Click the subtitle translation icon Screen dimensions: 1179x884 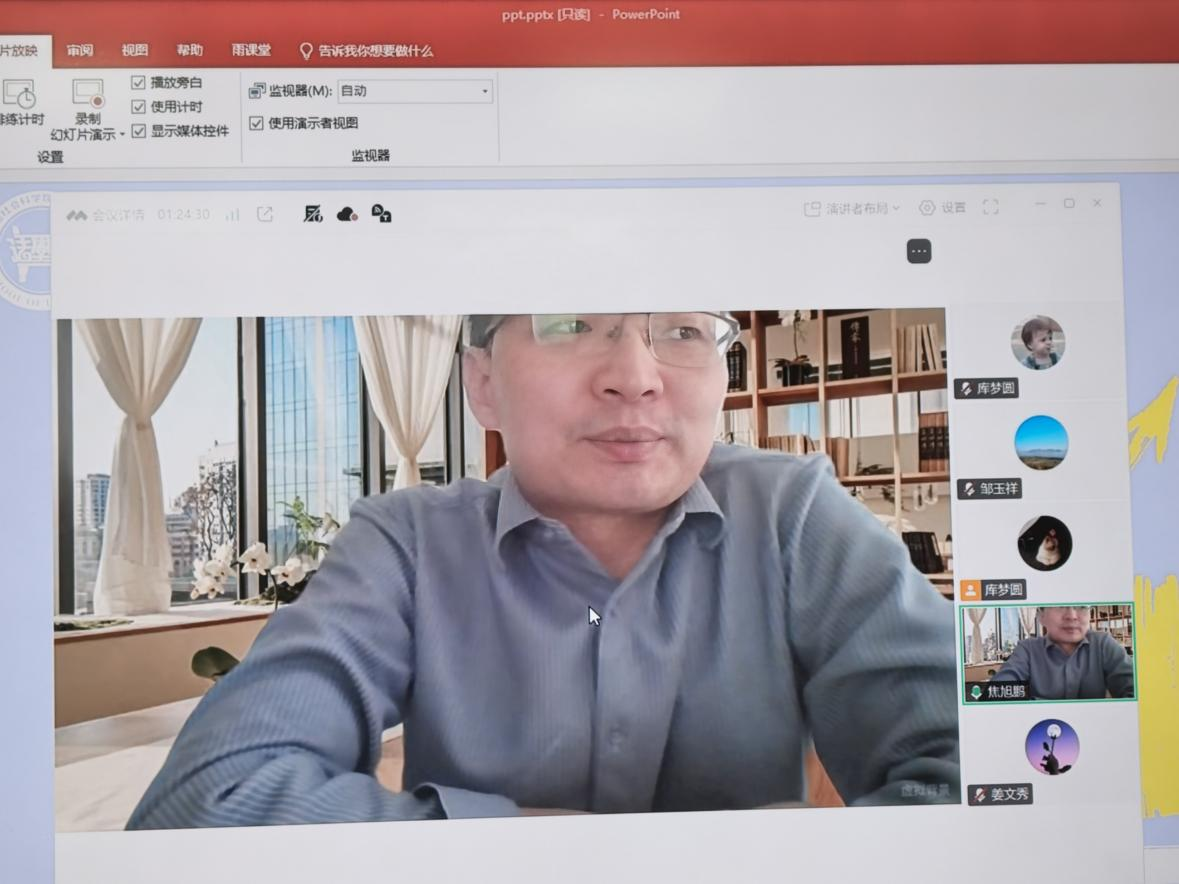[x=381, y=213]
